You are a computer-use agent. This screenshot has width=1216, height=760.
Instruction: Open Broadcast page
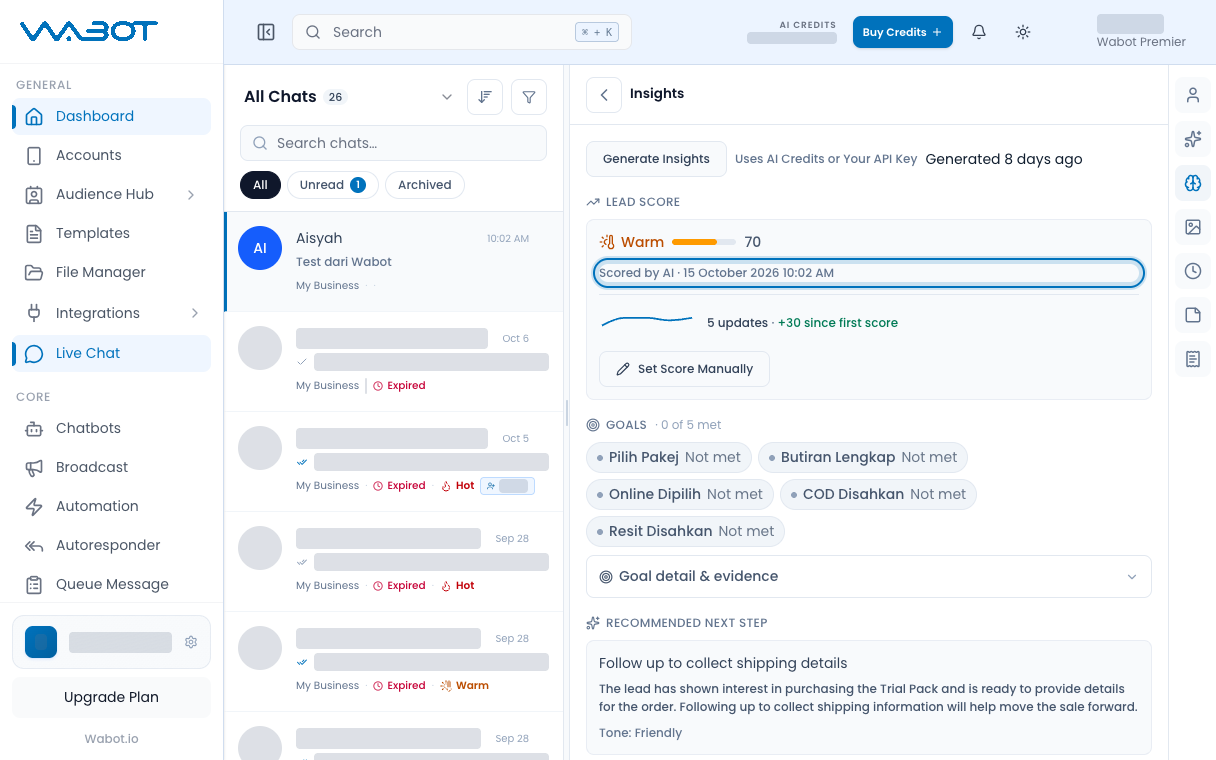[x=112, y=467]
